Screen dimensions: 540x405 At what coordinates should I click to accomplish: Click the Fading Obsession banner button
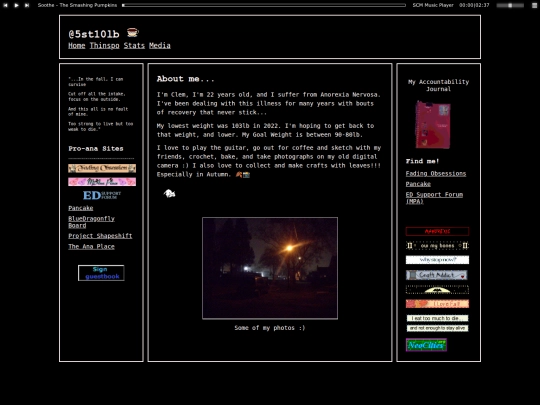tap(102, 168)
